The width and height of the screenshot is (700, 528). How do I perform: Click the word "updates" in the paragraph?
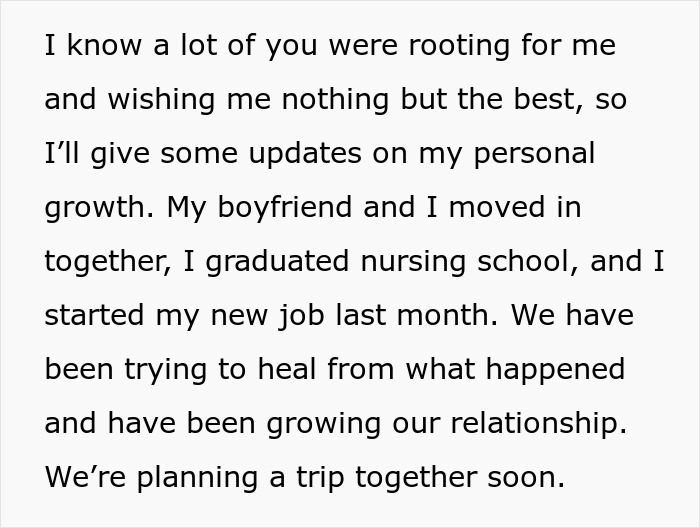[x=305, y=154]
